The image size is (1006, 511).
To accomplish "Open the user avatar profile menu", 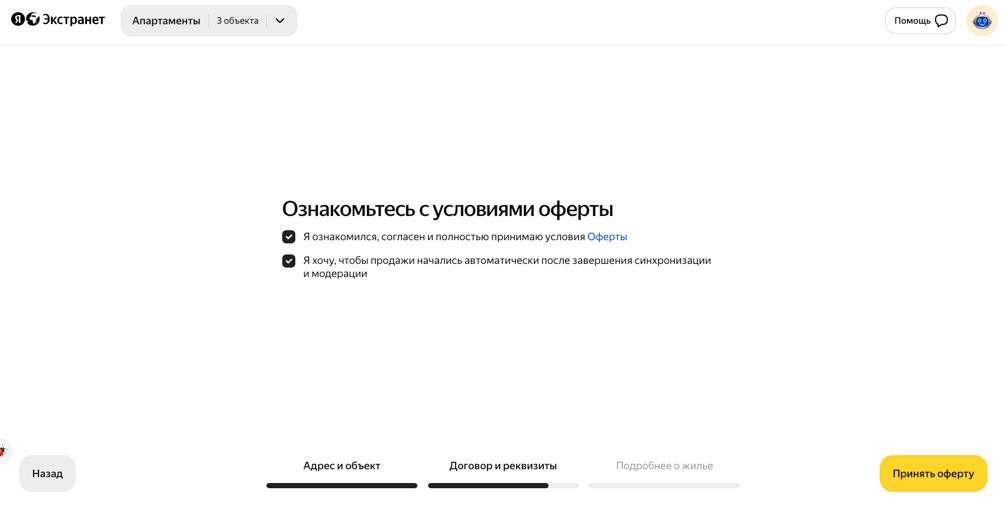I will click(982, 21).
